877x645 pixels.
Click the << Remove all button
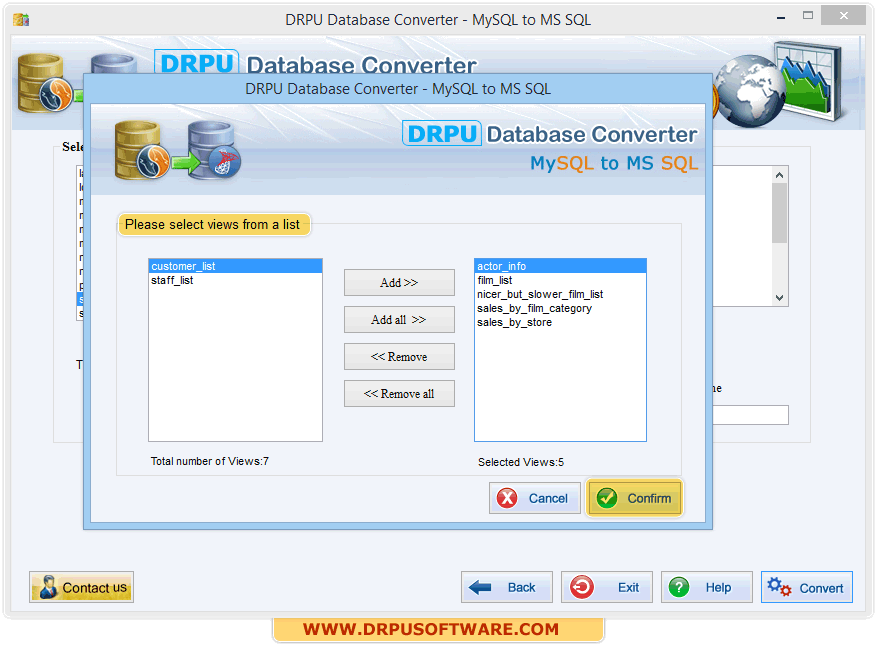coord(399,393)
